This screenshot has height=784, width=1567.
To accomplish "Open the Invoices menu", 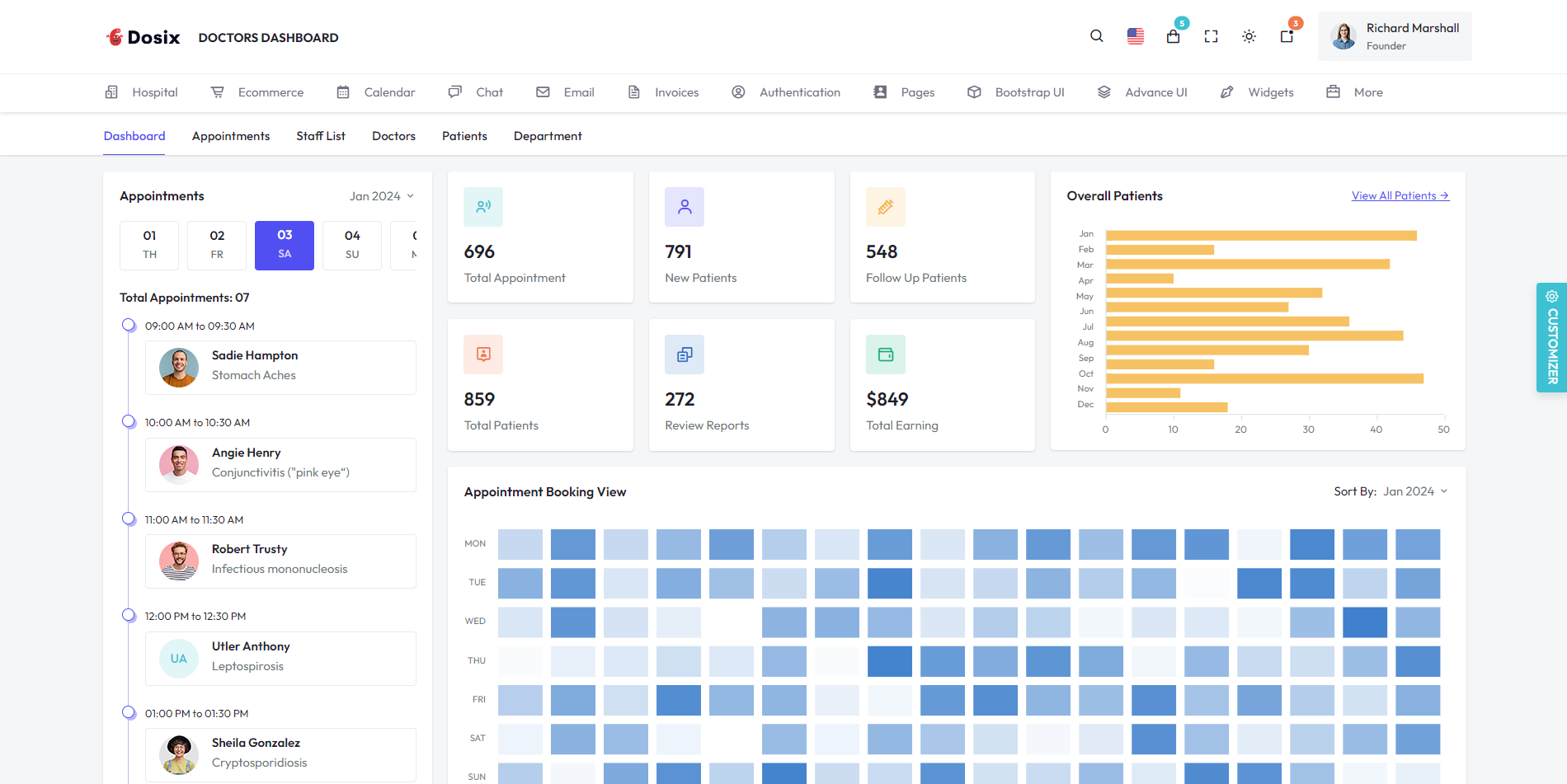I will pyautogui.click(x=663, y=92).
